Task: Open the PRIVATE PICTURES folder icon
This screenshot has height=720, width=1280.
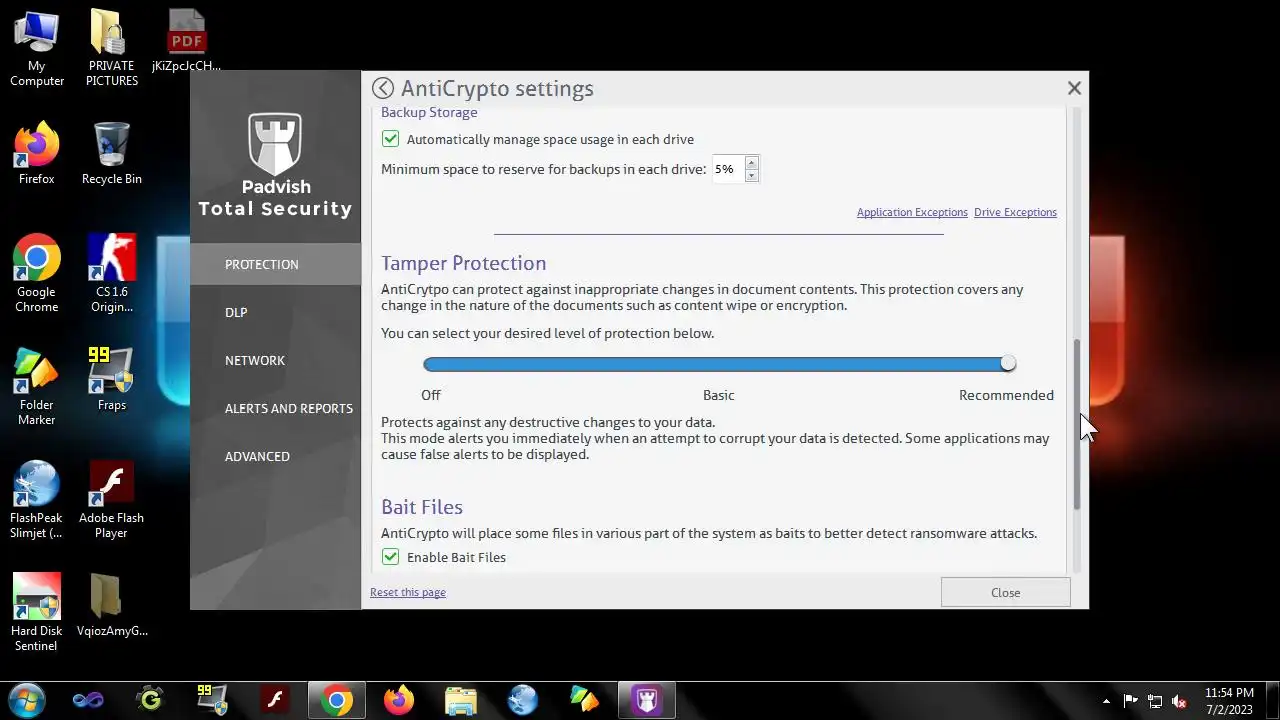Action: (x=111, y=48)
